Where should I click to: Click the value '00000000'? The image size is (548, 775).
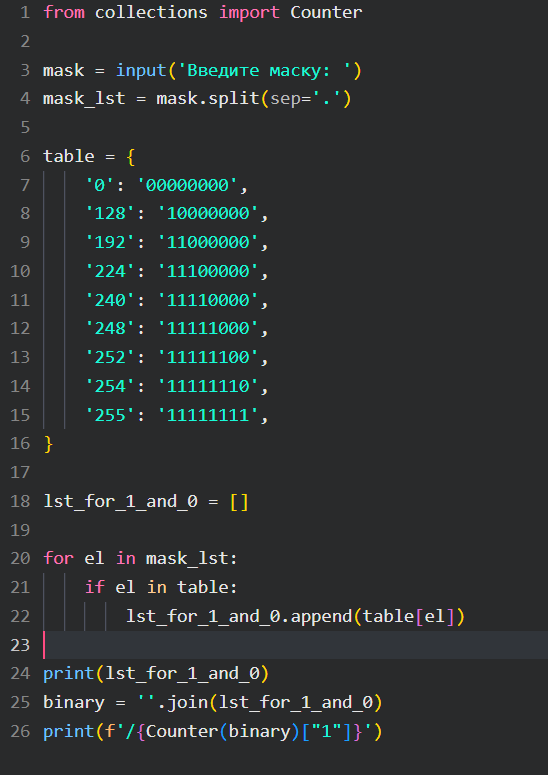(187, 185)
